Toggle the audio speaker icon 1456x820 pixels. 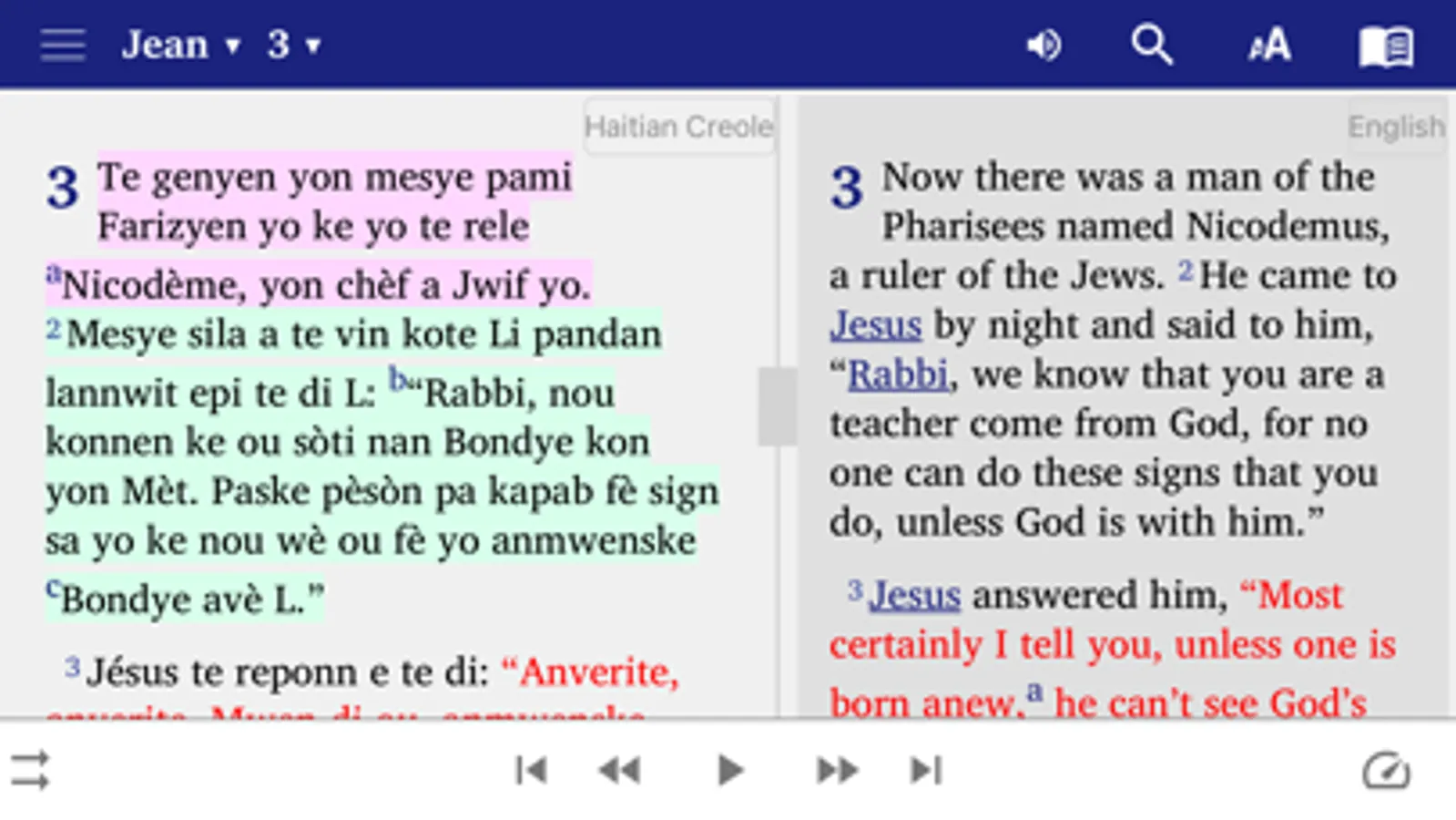(x=1044, y=45)
